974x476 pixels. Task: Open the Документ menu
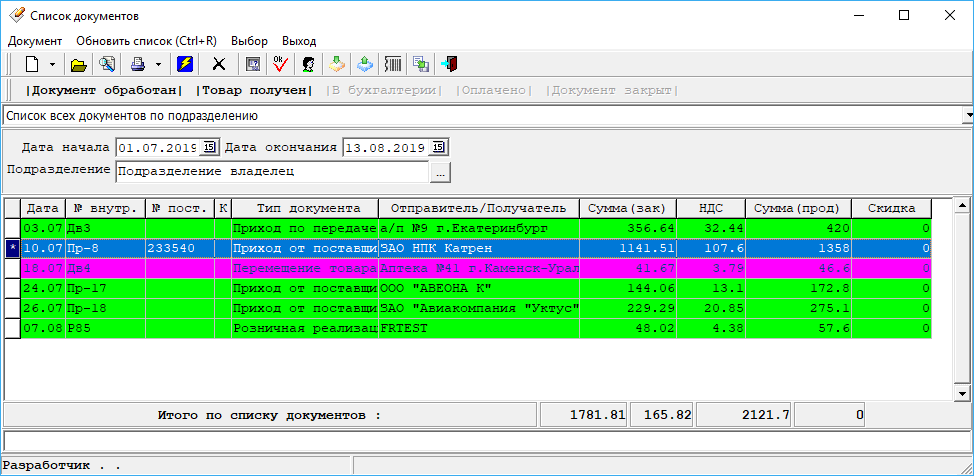[x=35, y=42]
